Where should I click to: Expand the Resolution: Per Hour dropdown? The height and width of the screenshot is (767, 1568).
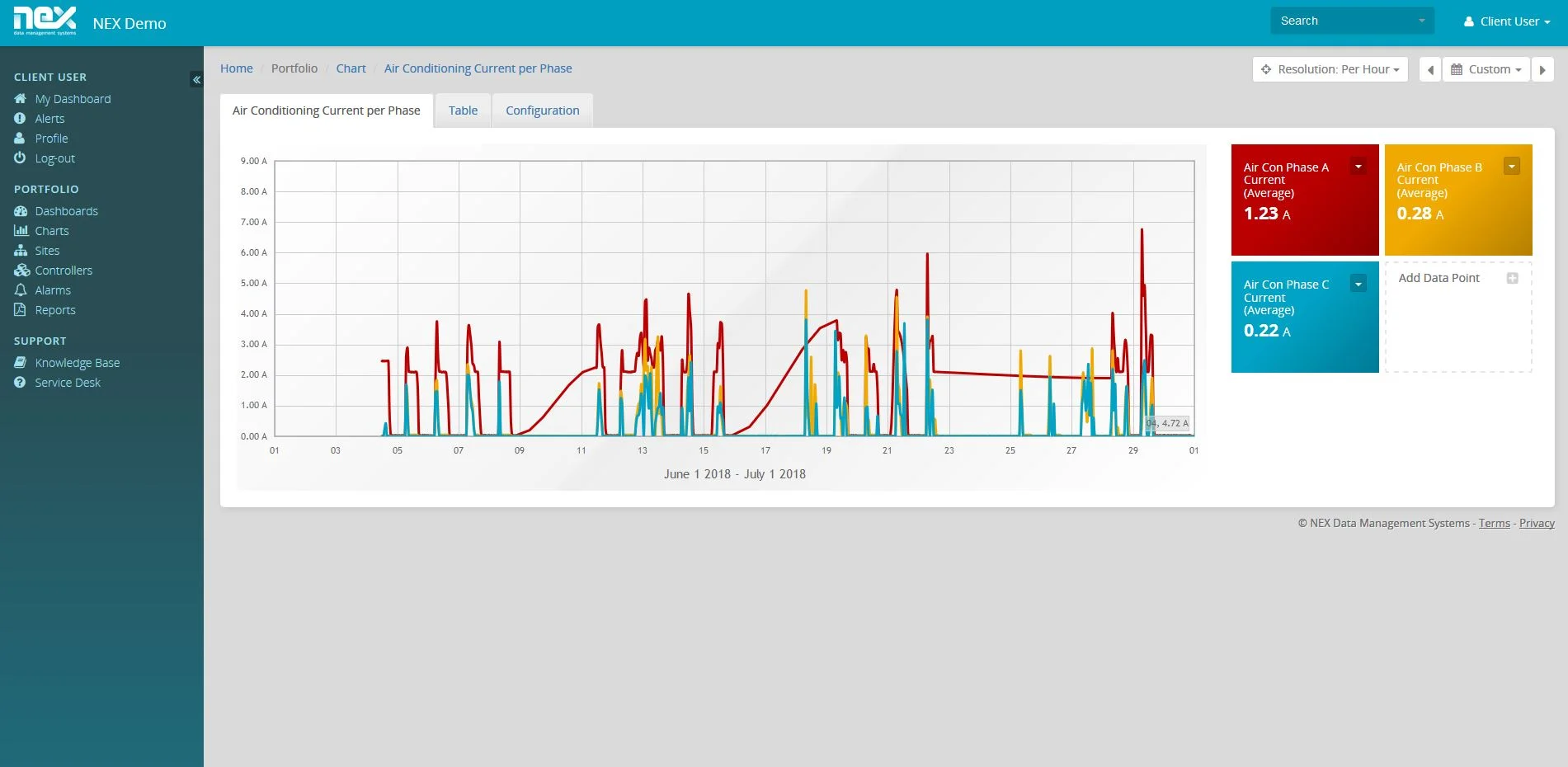[x=1330, y=69]
